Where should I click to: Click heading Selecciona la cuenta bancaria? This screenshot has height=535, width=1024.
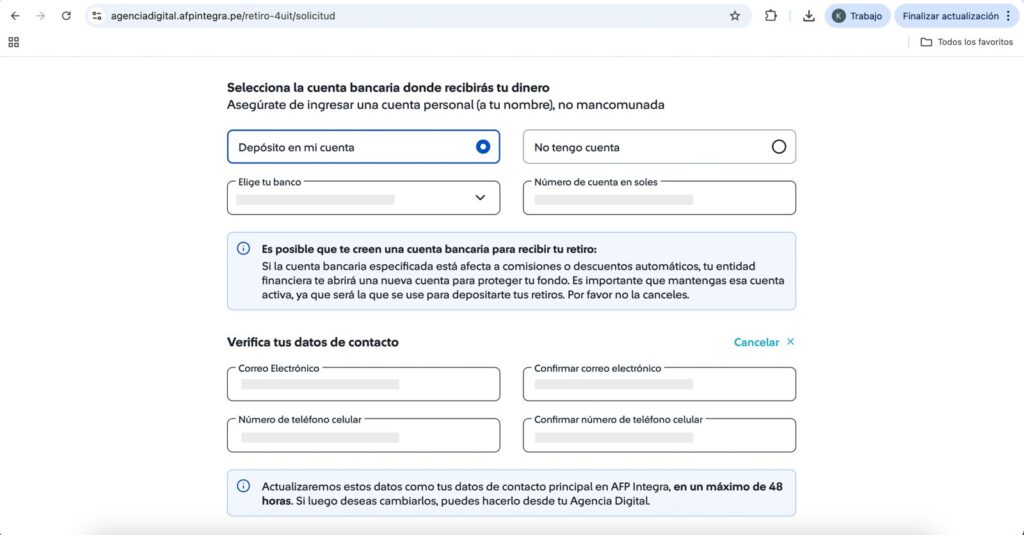pos(388,88)
